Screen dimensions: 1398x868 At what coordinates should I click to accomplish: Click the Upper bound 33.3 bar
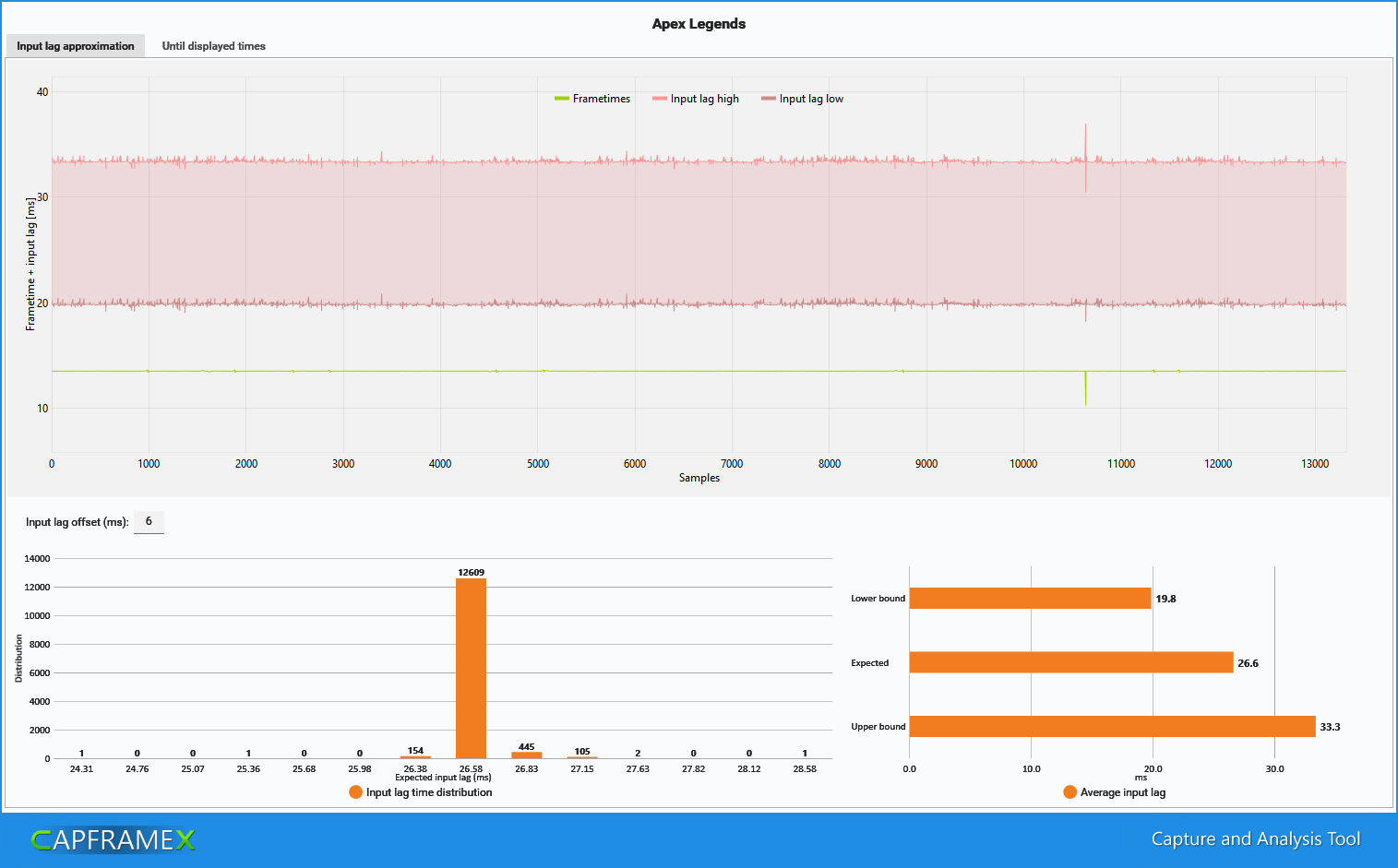coord(1112,727)
